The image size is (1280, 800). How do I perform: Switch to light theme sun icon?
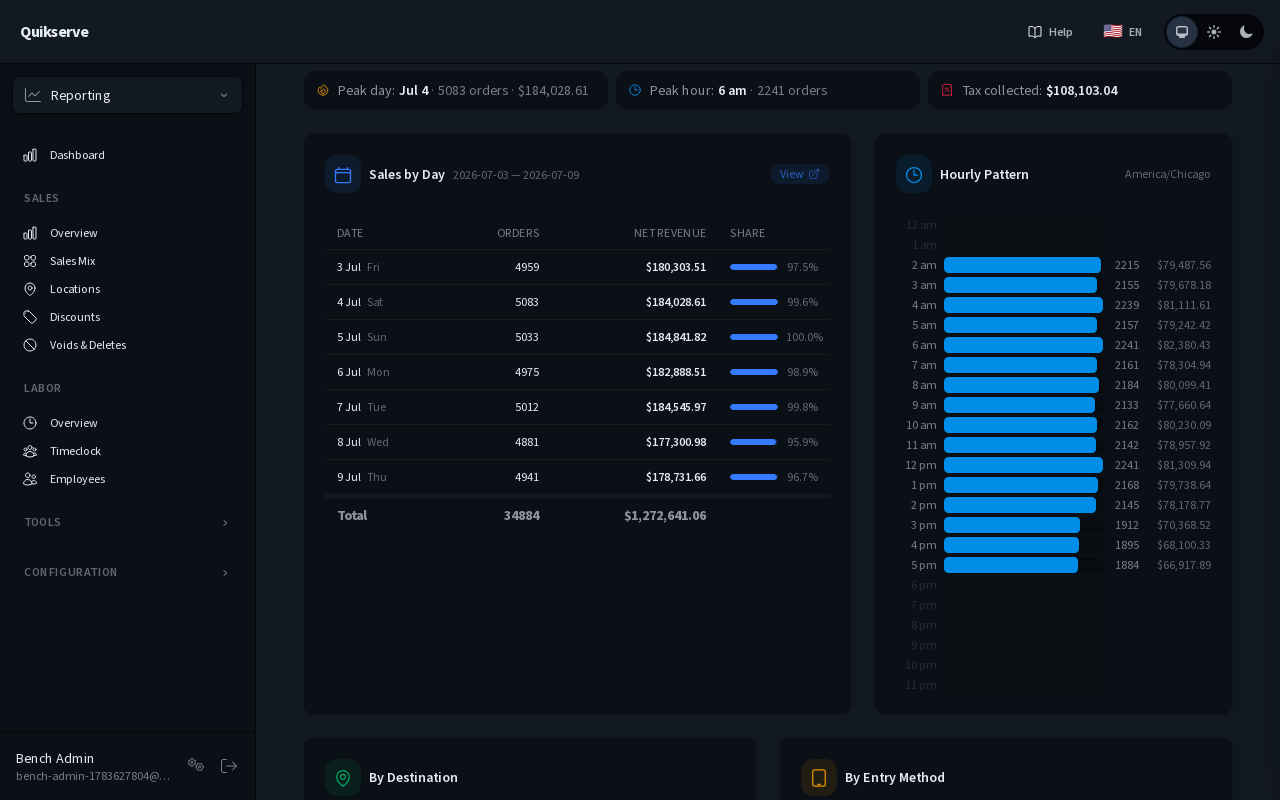pyautogui.click(x=1214, y=32)
